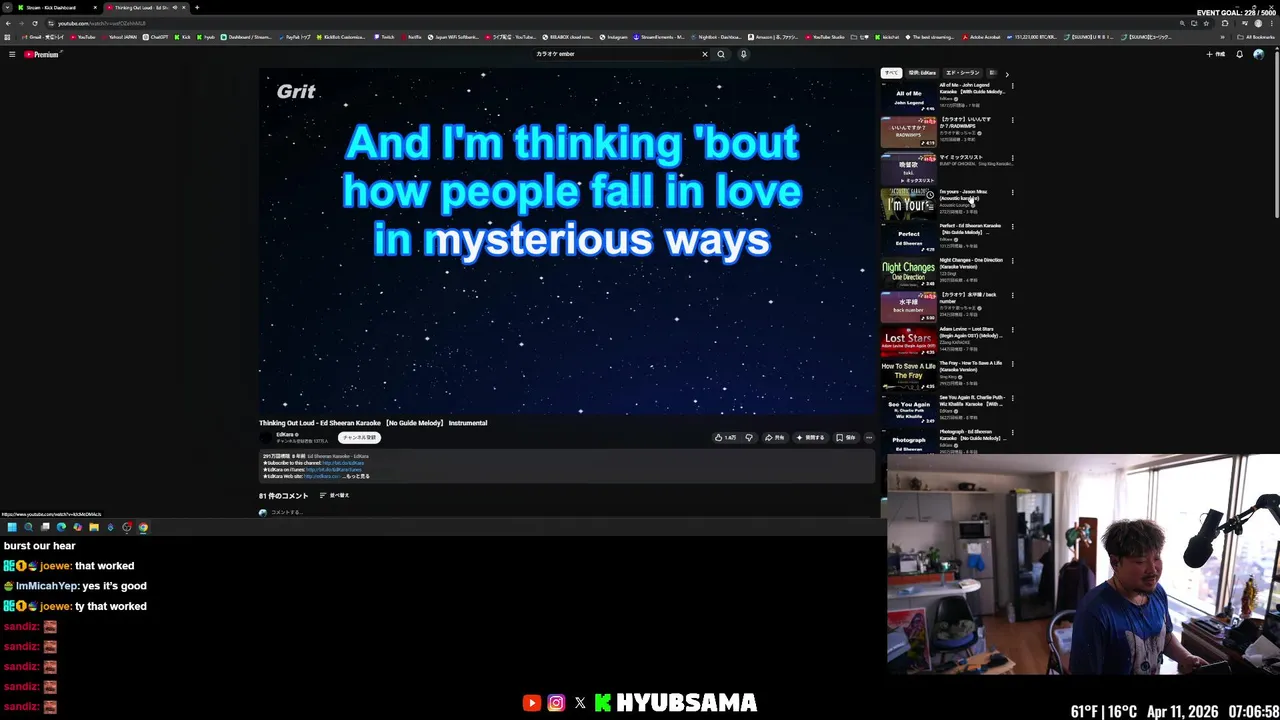
Task: Select the EdKara filter chip
Action: pyautogui.click(x=922, y=73)
